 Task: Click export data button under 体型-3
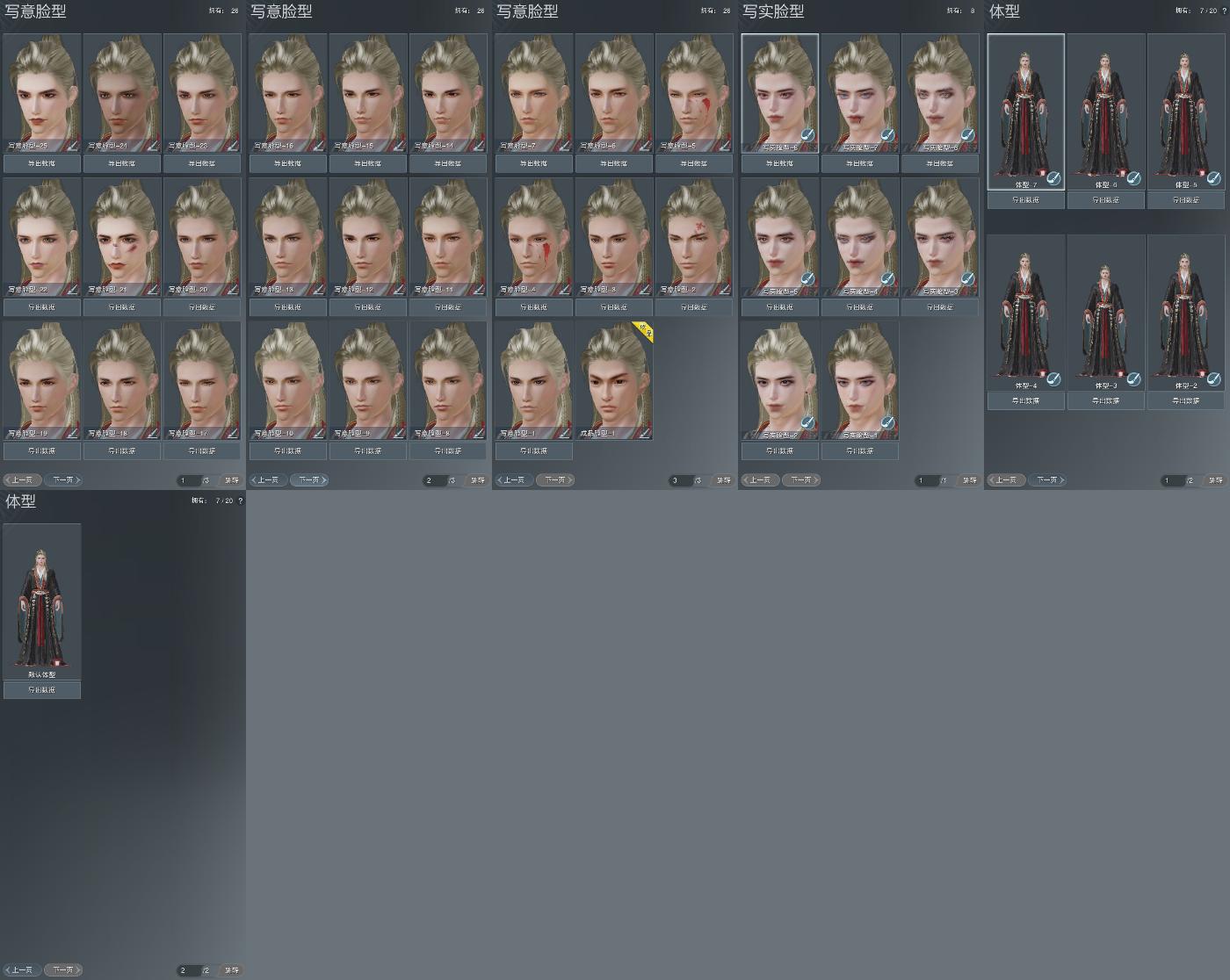[x=1106, y=400]
